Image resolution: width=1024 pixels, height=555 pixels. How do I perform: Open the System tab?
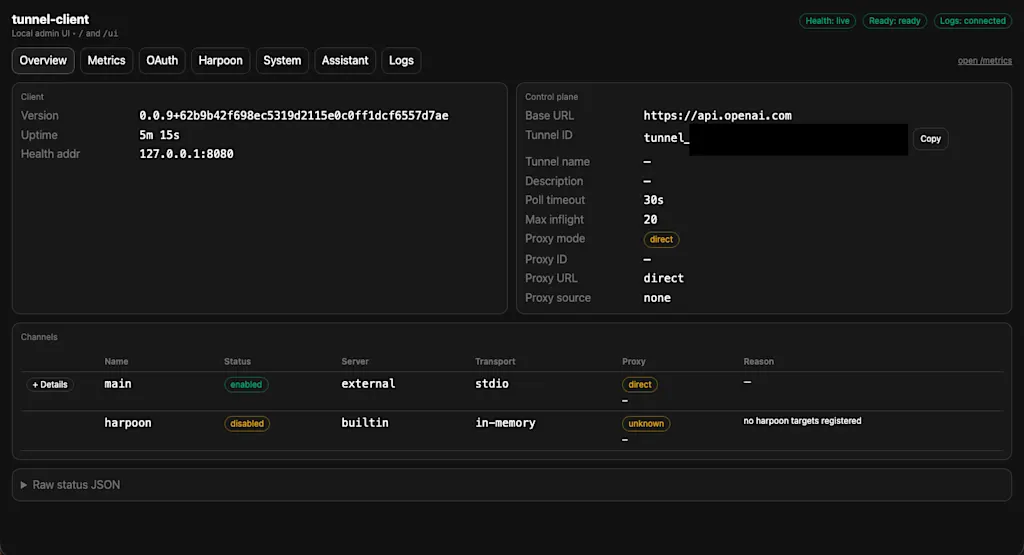(x=282, y=61)
